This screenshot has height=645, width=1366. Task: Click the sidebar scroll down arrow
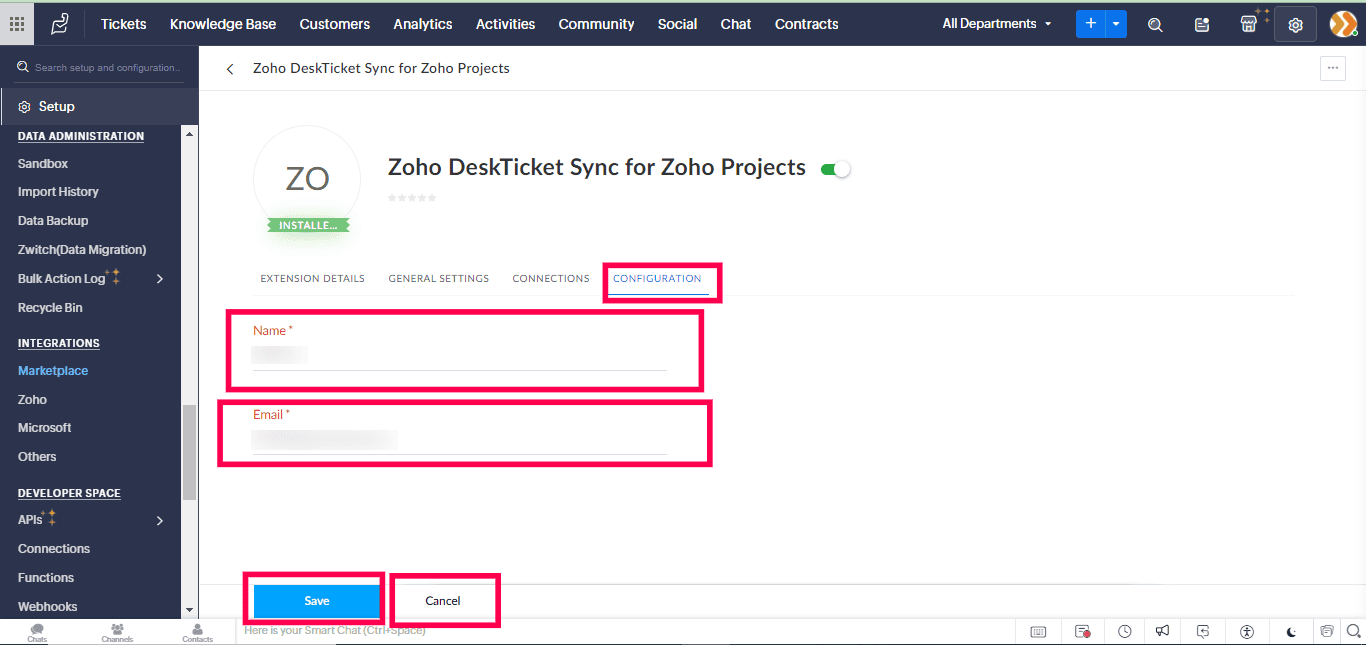pos(189,609)
